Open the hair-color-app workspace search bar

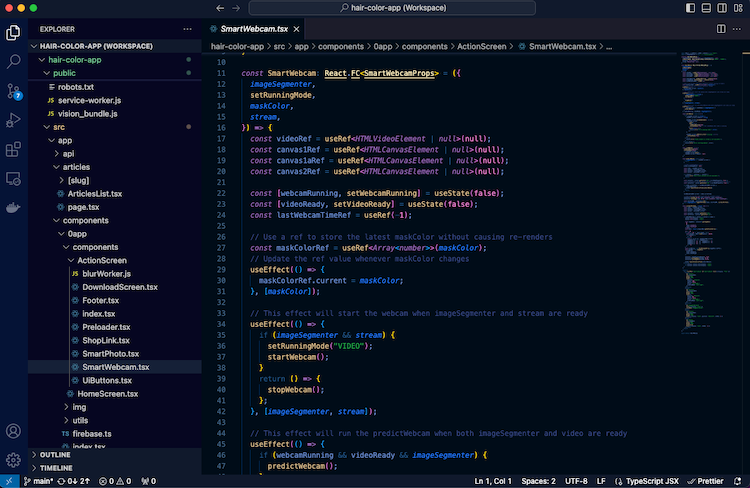(x=392, y=8)
